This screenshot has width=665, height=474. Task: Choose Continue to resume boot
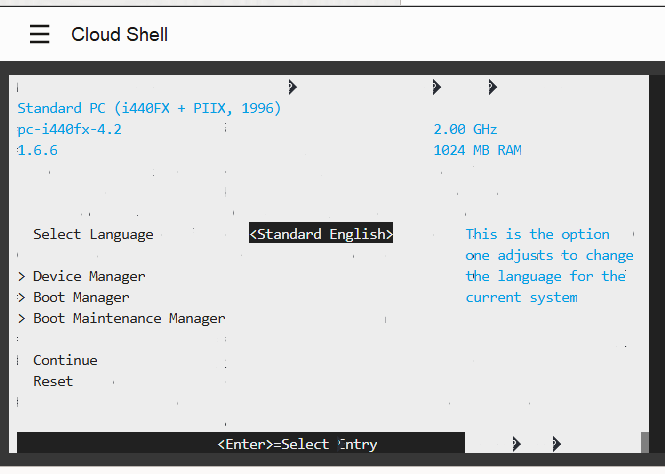[x=65, y=360]
